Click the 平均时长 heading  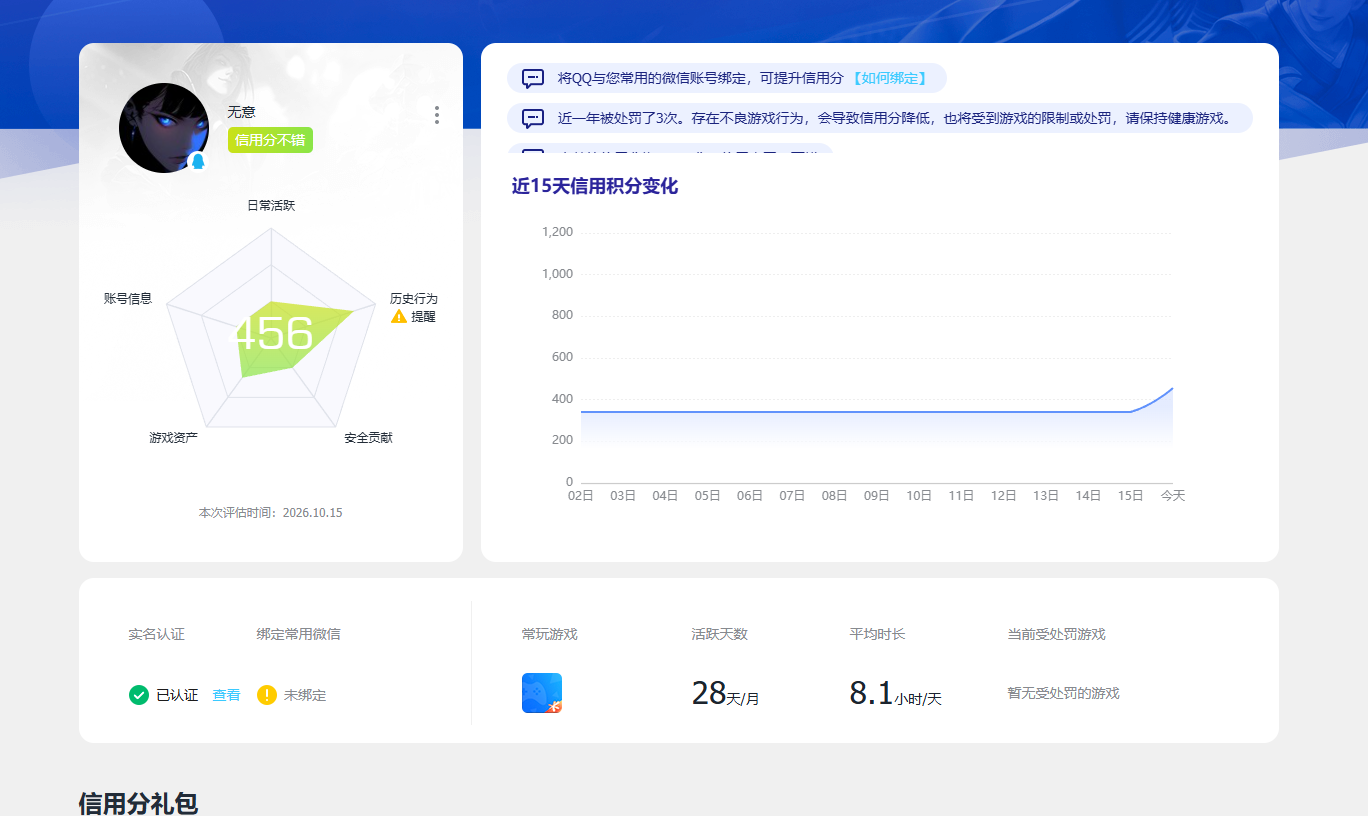tap(878, 634)
